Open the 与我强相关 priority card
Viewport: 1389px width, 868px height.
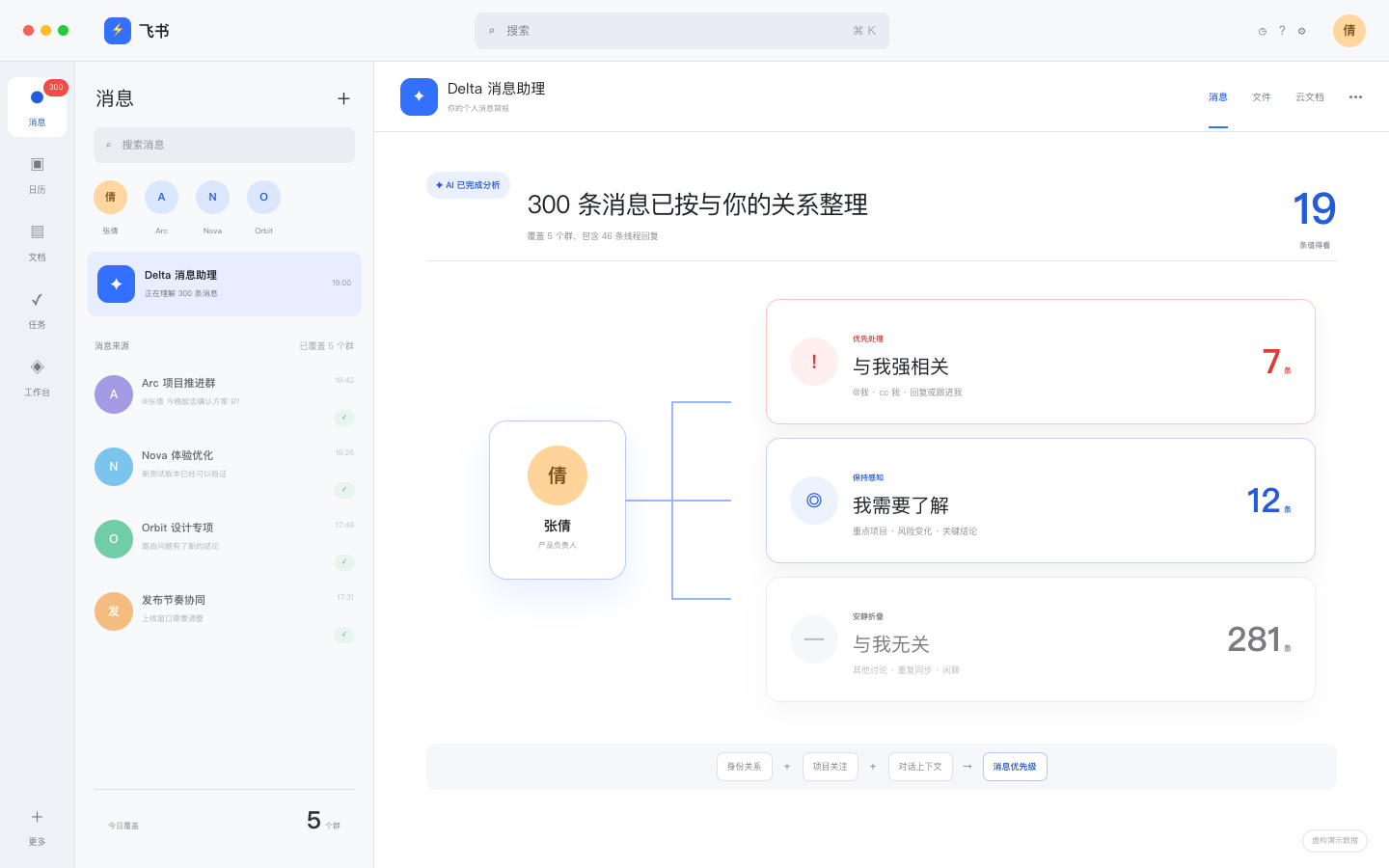1041,362
